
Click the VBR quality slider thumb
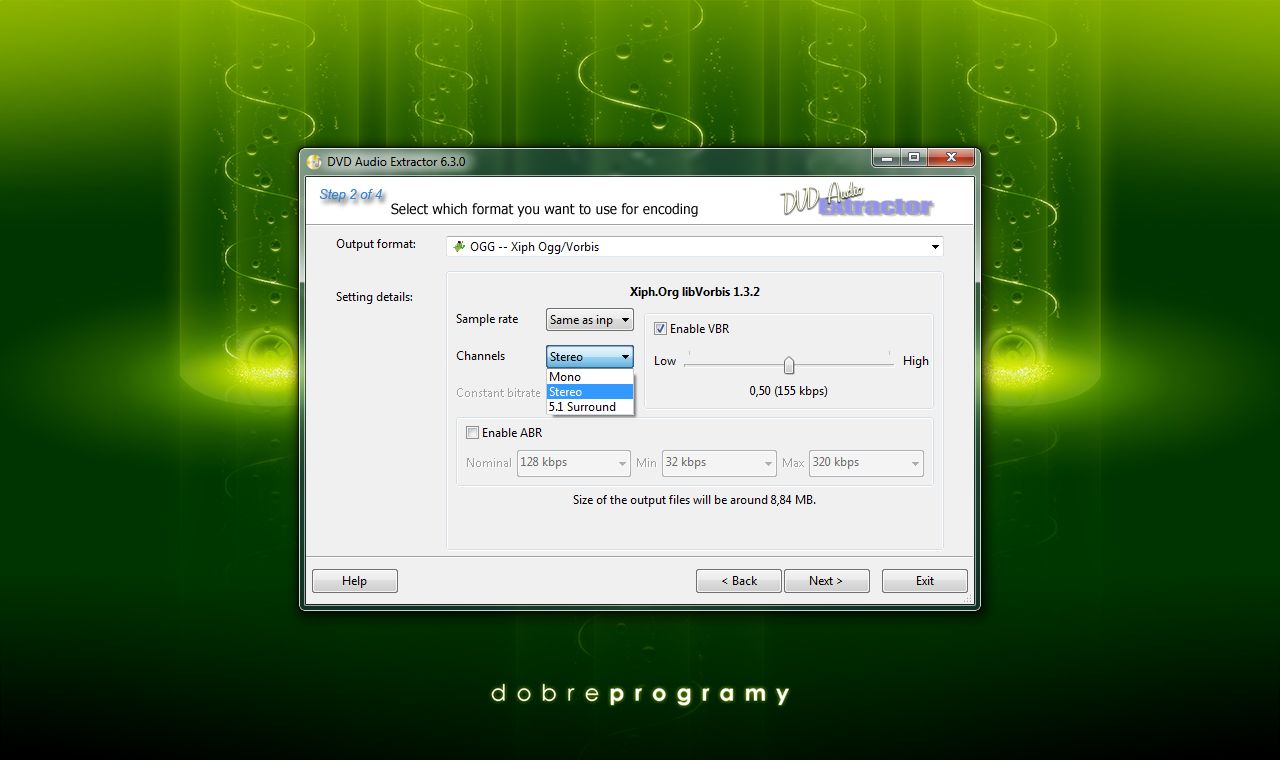tap(789, 365)
